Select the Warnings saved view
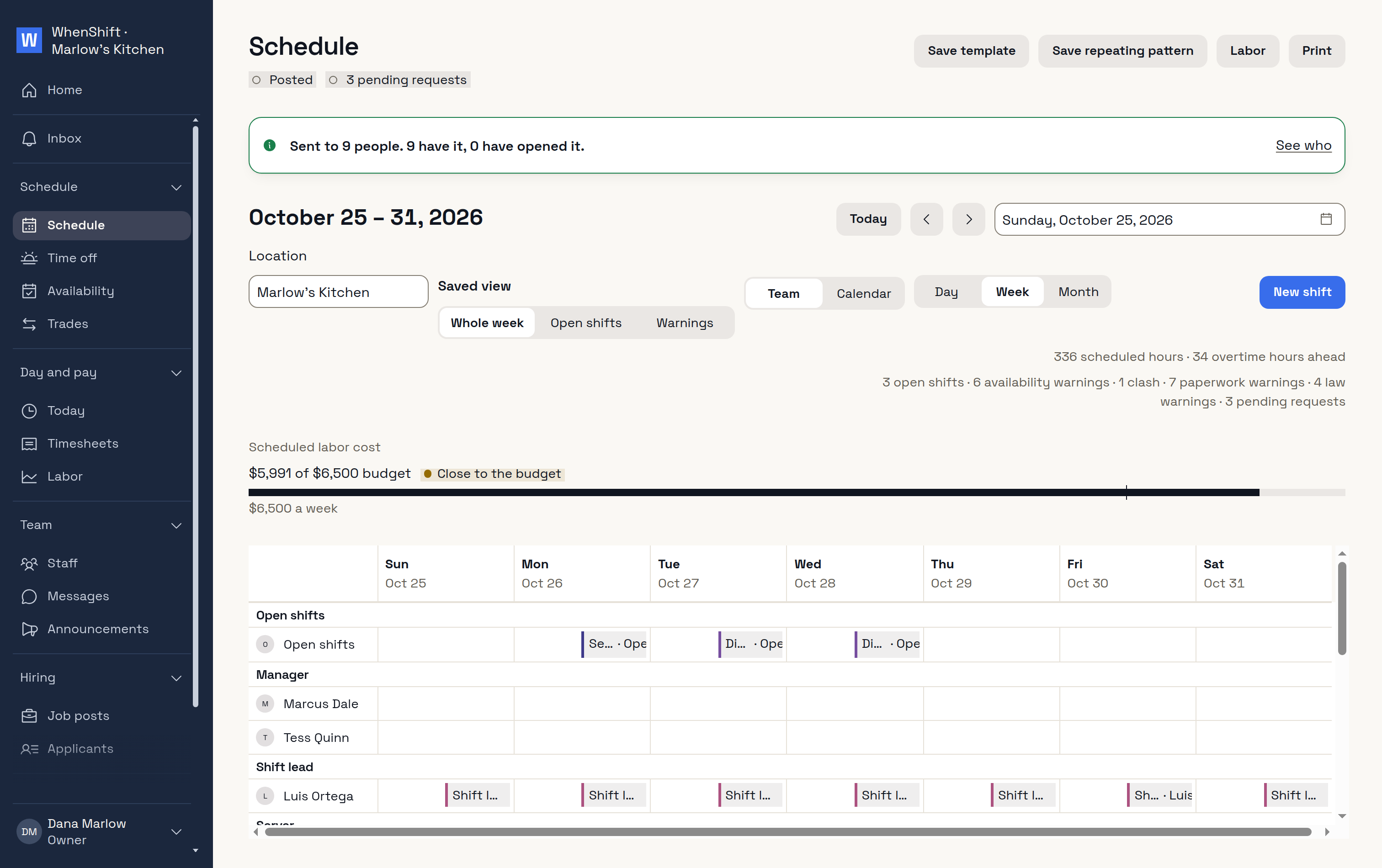 tap(685, 323)
